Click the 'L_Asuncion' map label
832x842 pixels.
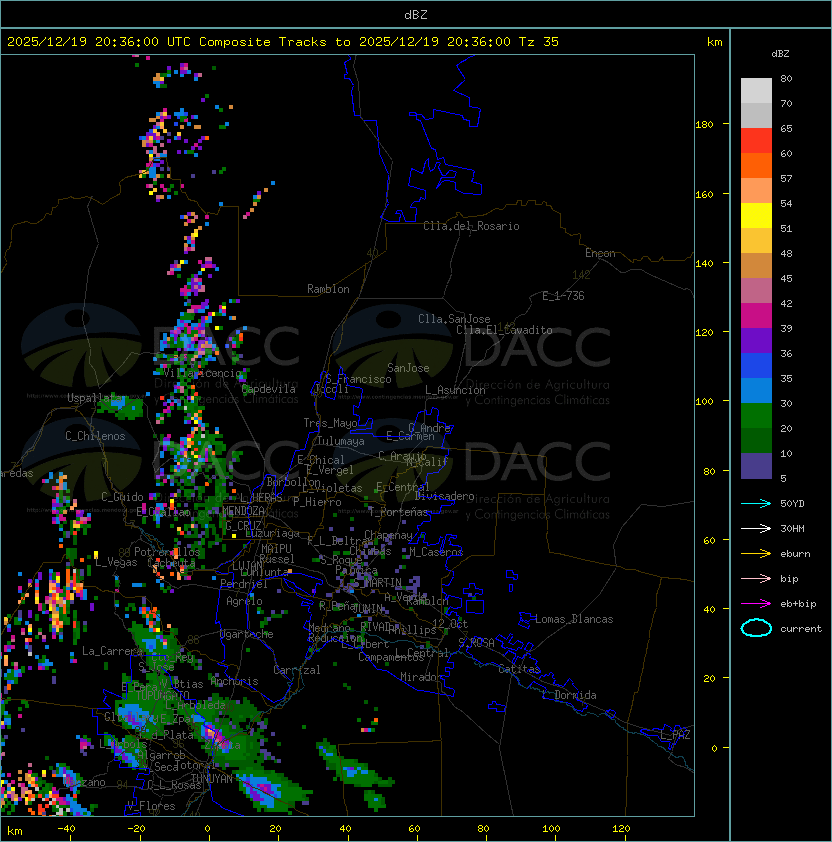coord(455,390)
